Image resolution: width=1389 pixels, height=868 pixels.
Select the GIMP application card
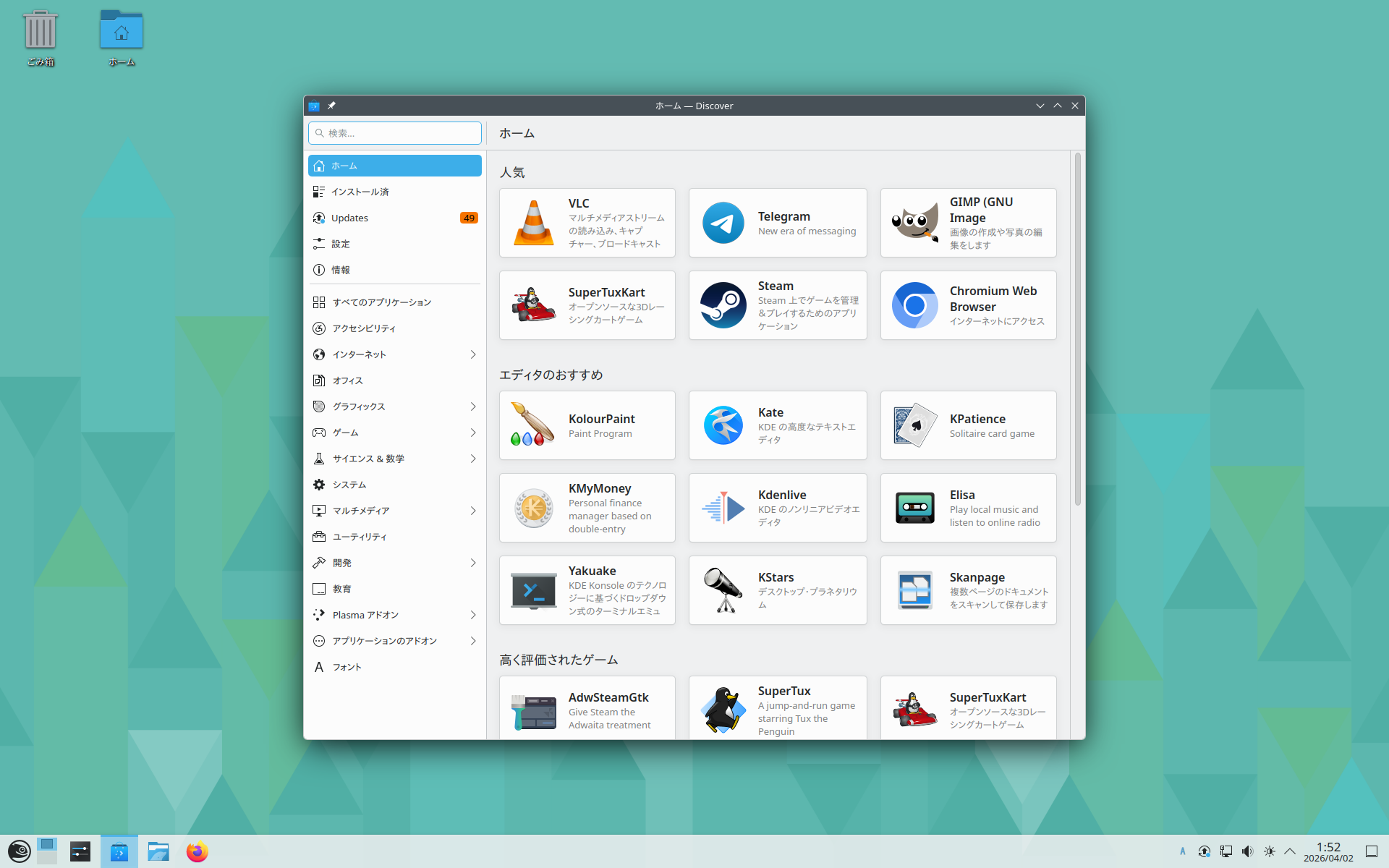[968, 223]
